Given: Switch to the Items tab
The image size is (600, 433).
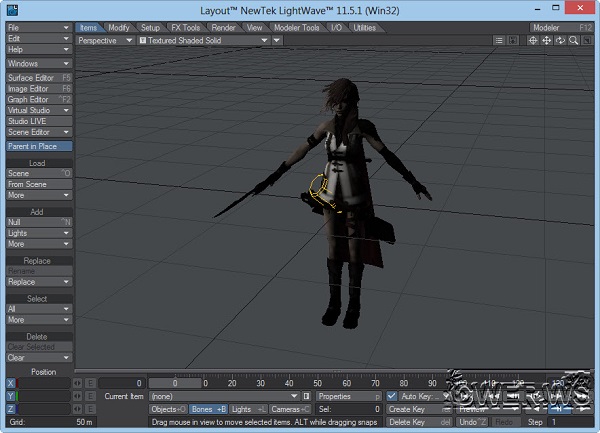Looking at the screenshot, I should 89,28.
